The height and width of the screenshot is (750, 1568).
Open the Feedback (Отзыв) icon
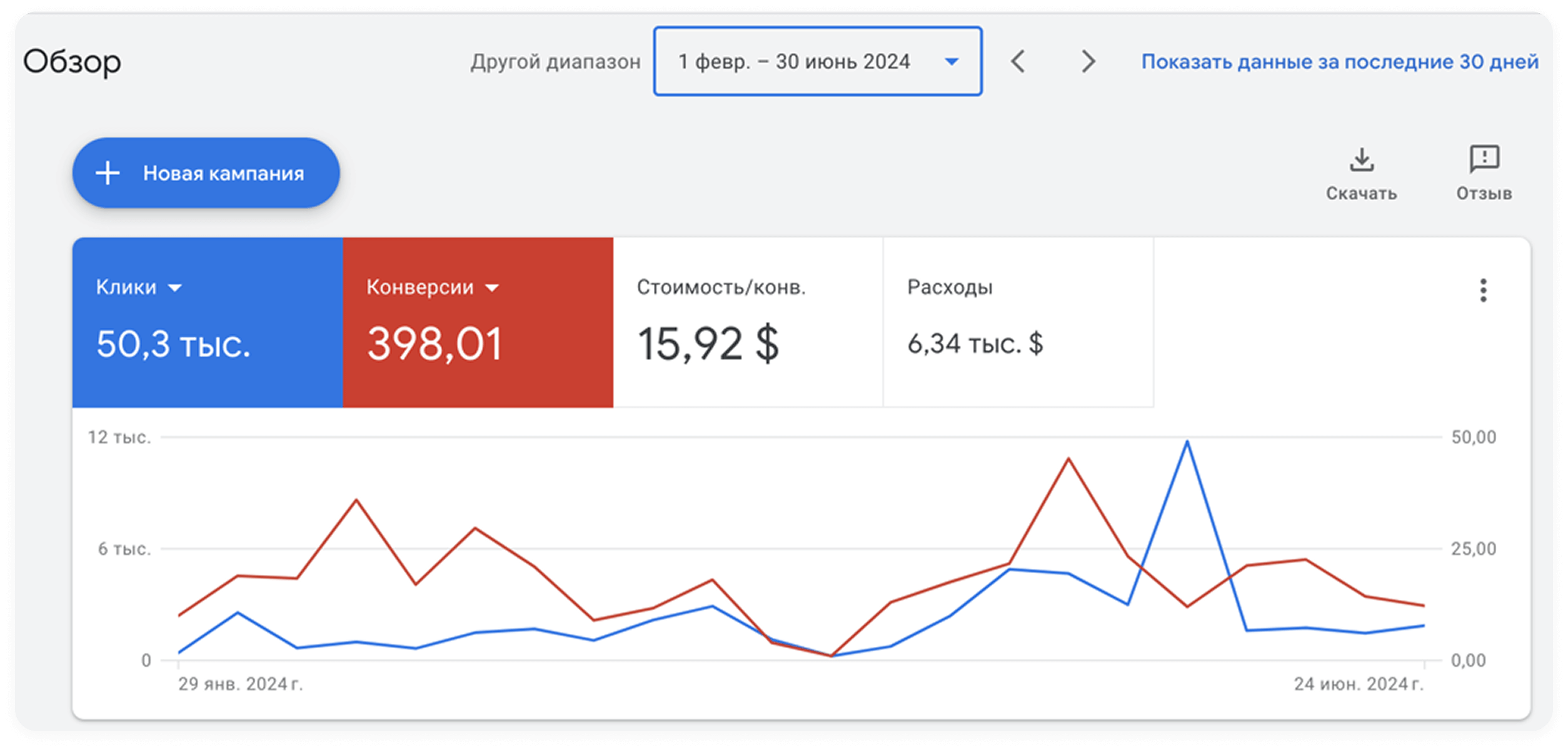pyautogui.click(x=1484, y=159)
